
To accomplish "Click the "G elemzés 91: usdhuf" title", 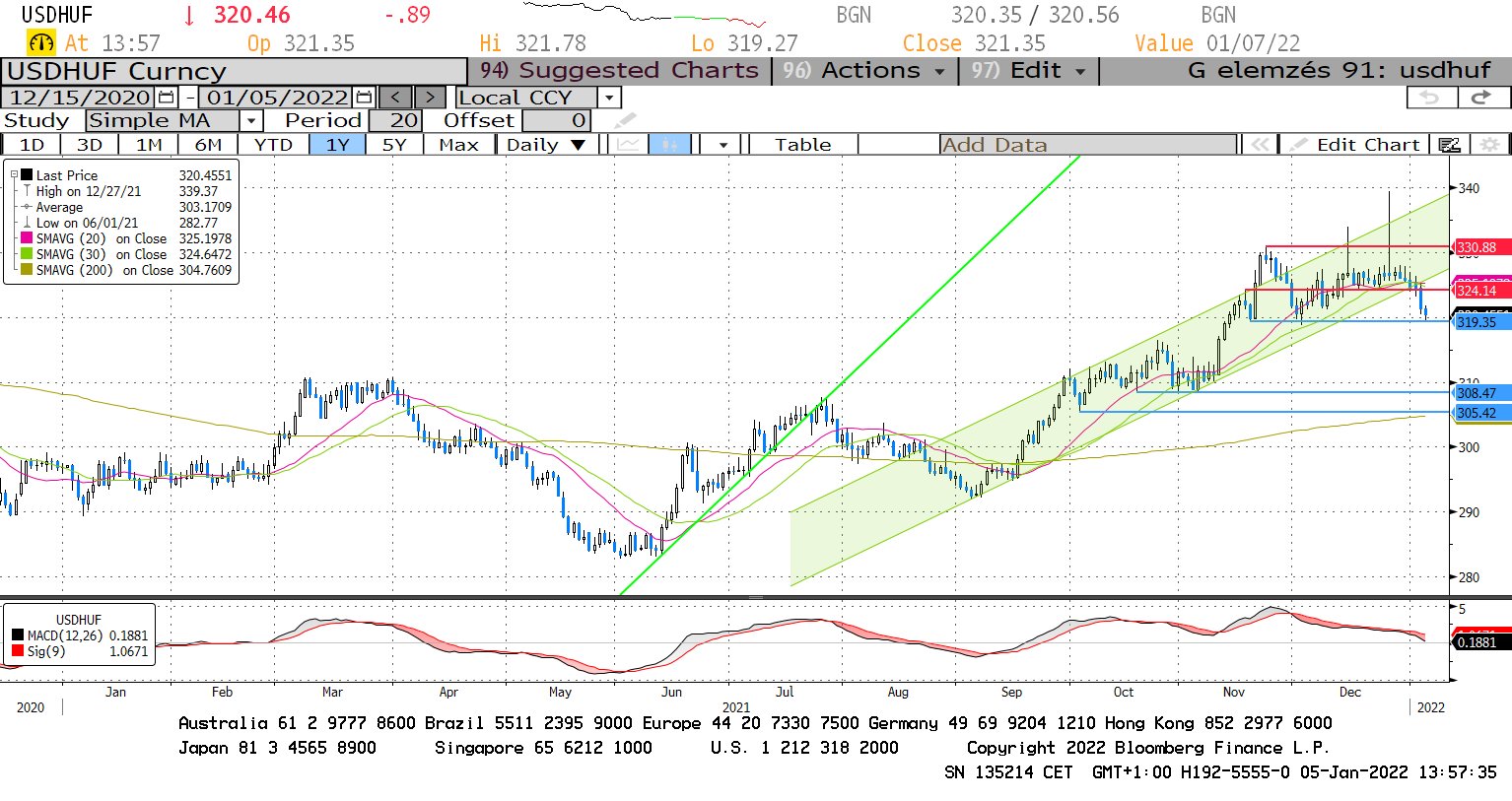I will tap(1339, 71).
